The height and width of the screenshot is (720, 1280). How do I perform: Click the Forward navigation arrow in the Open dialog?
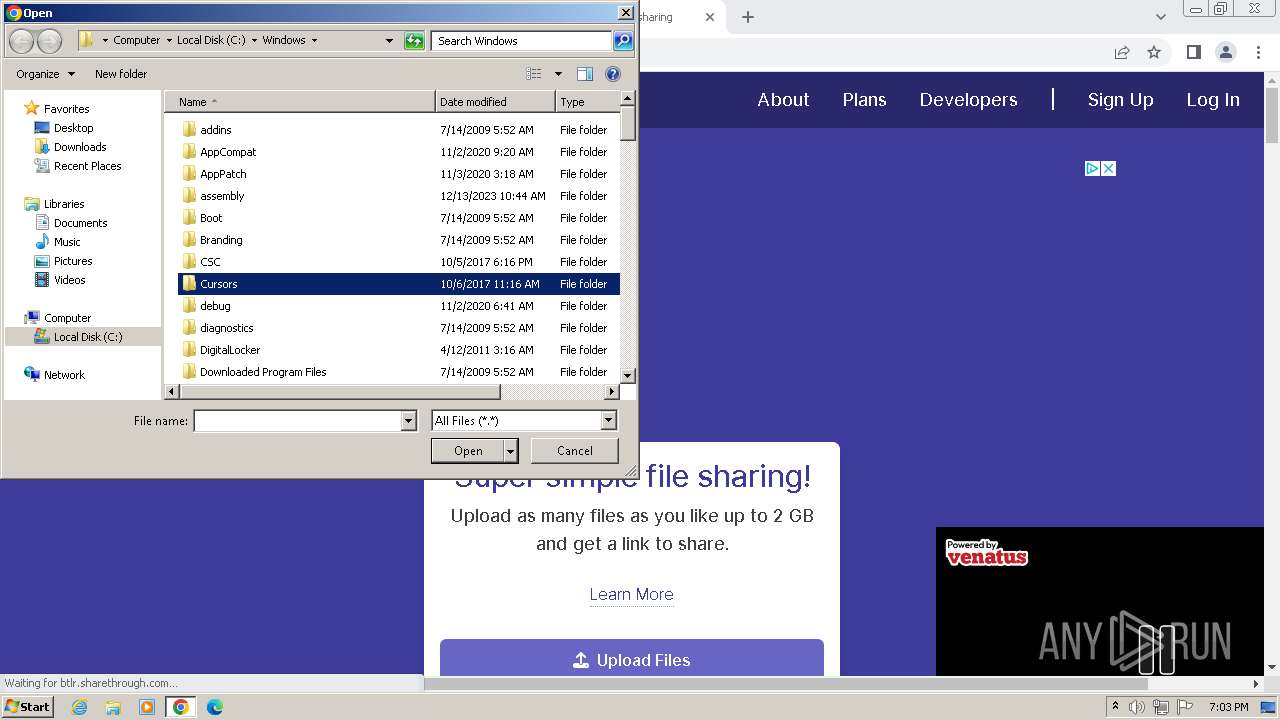pyautogui.click(x=49, y=41)
